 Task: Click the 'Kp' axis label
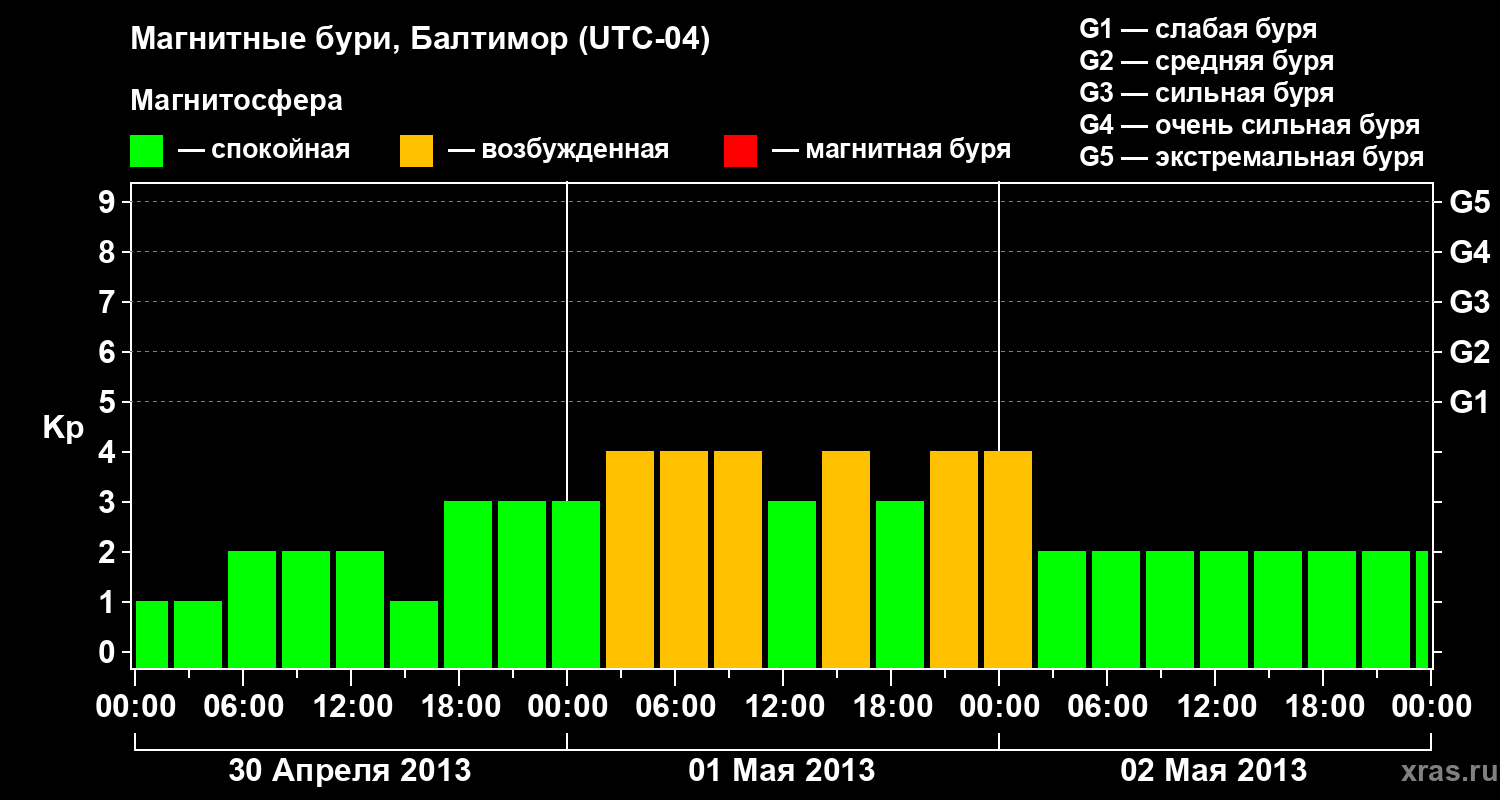[x=63, y=428]
